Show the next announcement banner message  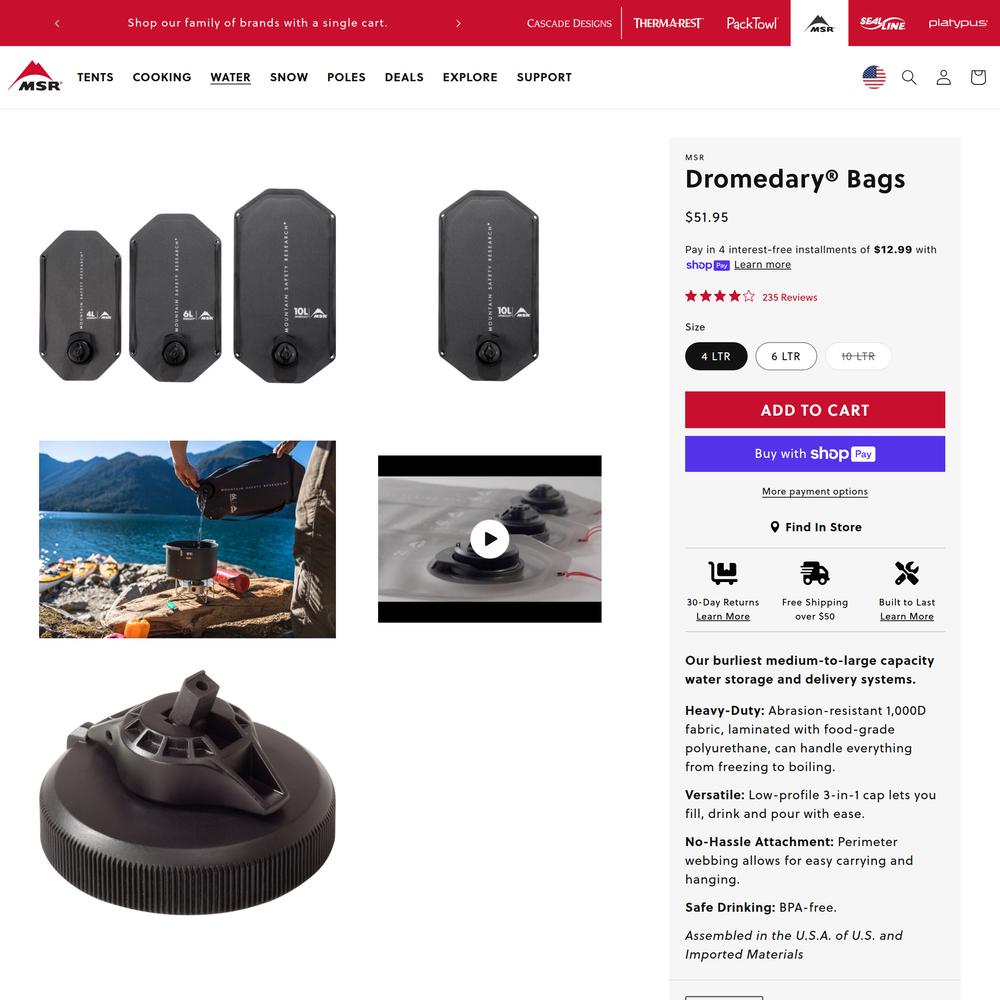coord(458,23)
